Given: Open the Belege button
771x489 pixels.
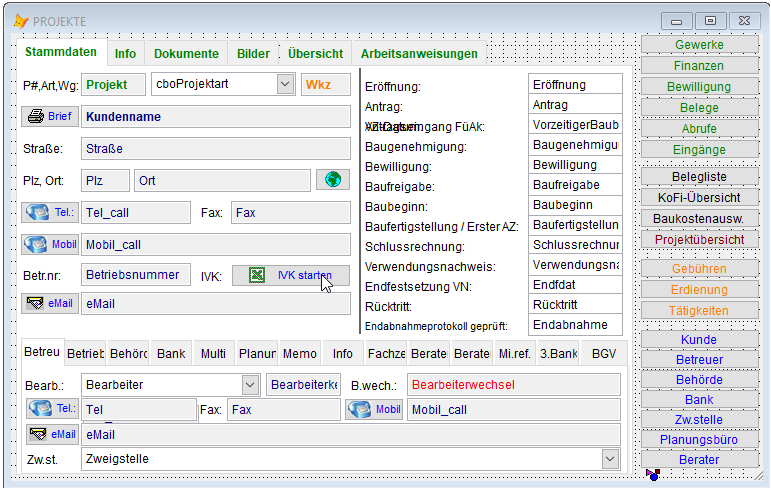Looking at the screenshot, I should tap(699, 108).
